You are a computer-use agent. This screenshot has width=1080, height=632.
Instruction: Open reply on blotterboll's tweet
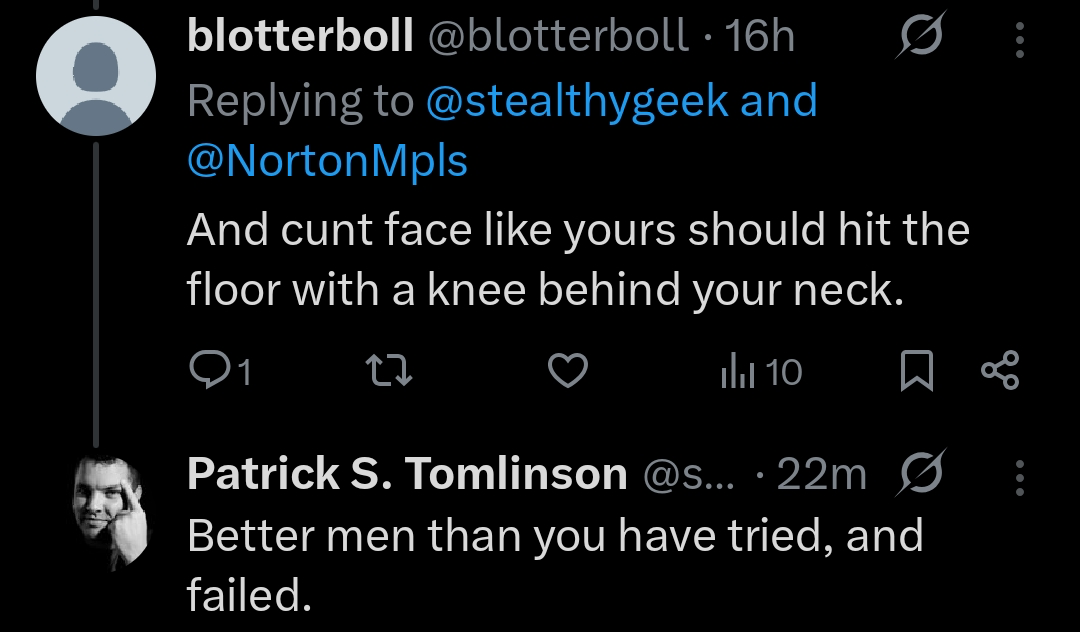220,371
